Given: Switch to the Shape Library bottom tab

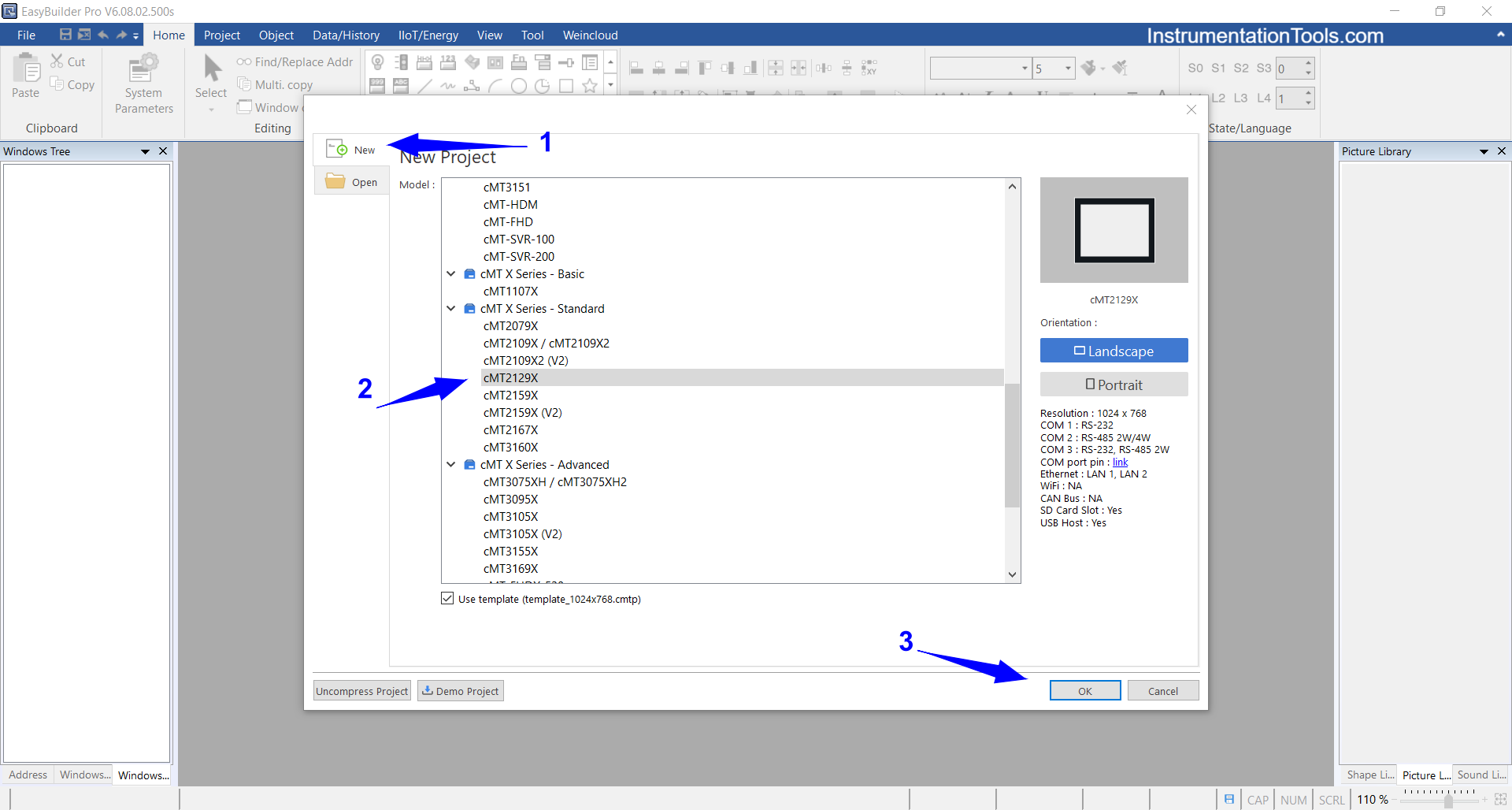Looking at the screenshot, I should coord(1369,775).
